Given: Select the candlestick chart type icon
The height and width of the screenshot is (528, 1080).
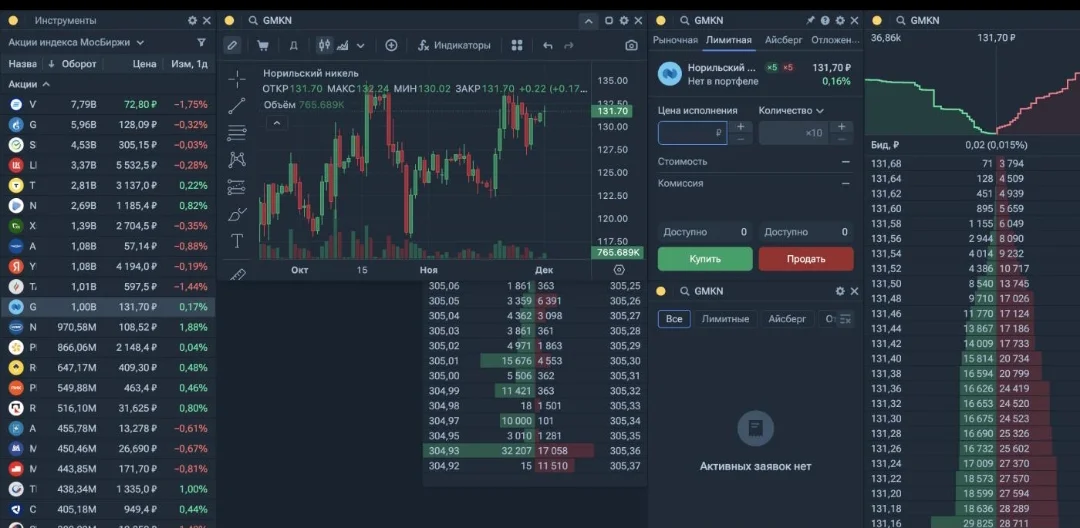Looking at the screenshot, I should pos(324,45).
